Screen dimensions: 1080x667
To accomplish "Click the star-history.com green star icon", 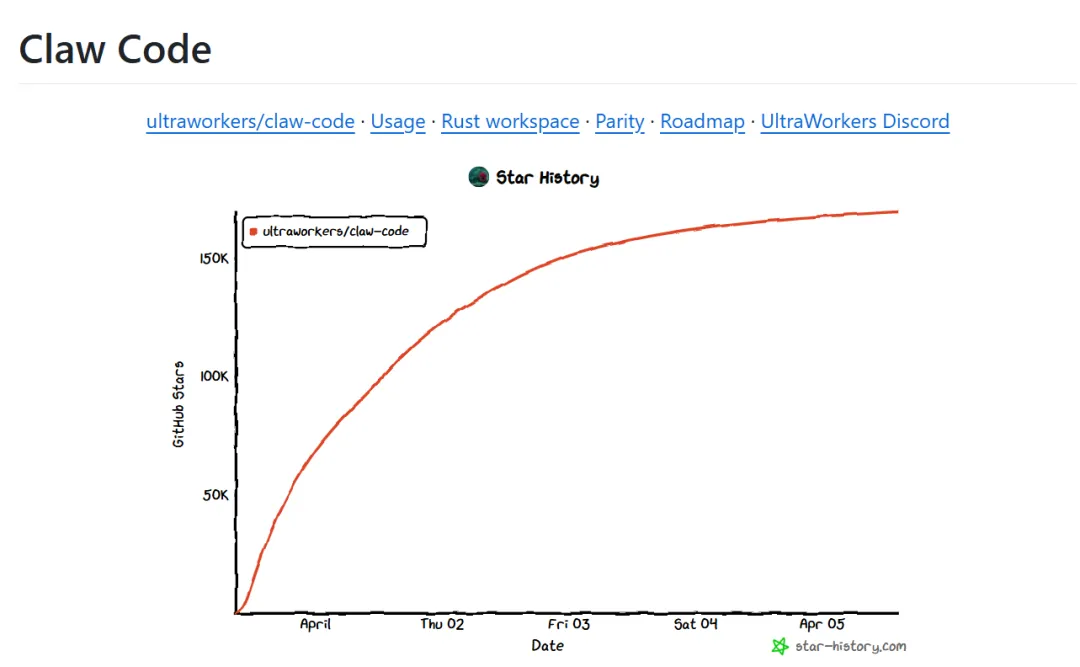I will (780, 646).
